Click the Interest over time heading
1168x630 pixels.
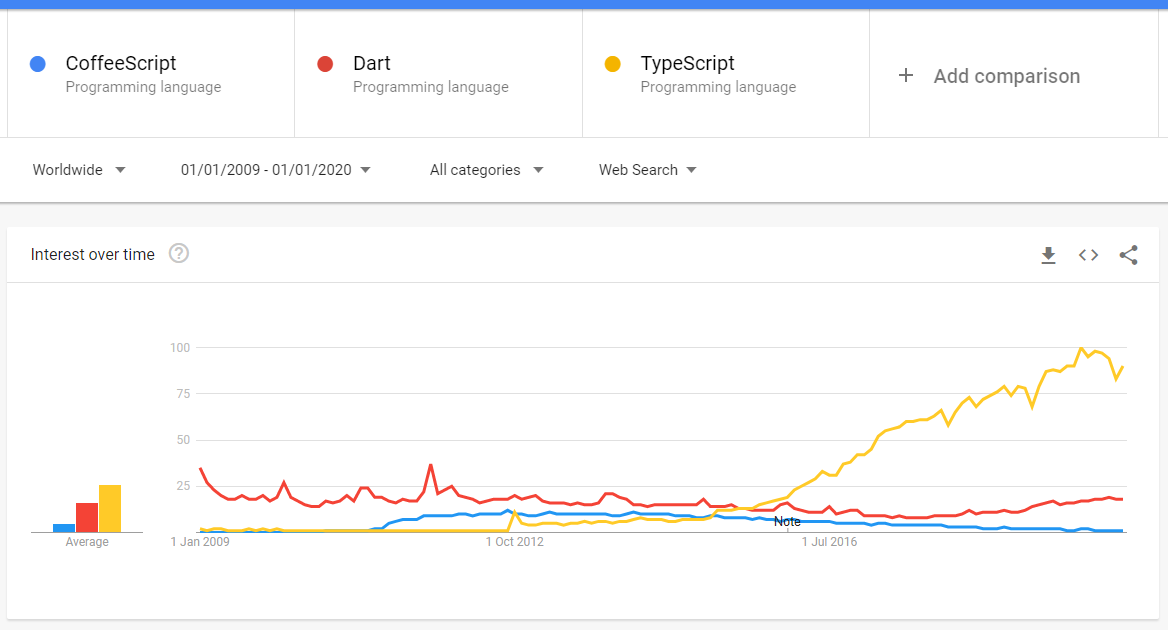click(x=92, y=254)
